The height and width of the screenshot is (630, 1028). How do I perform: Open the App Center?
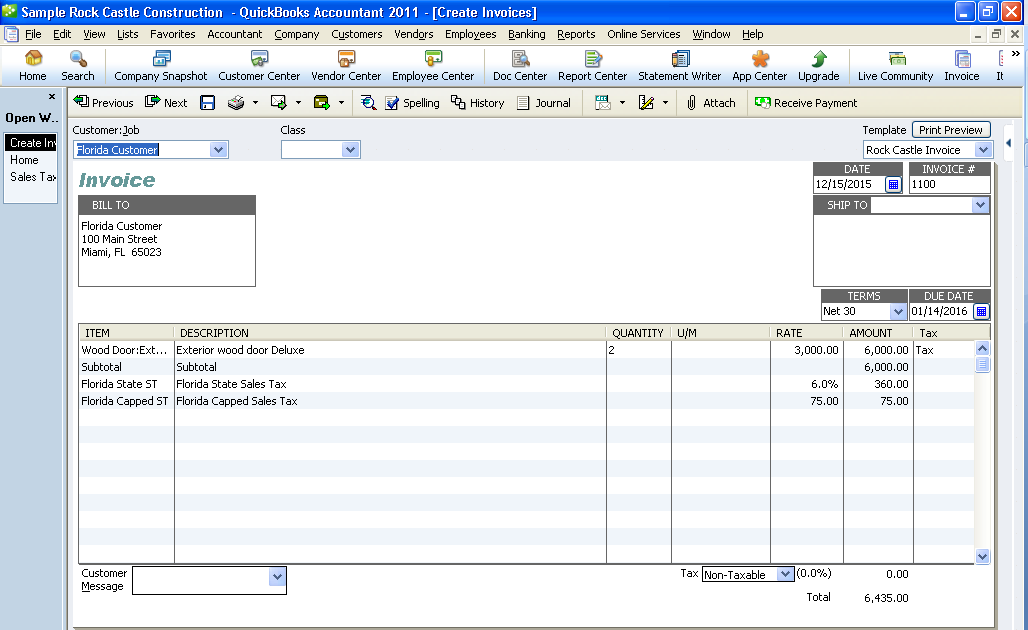759,66
